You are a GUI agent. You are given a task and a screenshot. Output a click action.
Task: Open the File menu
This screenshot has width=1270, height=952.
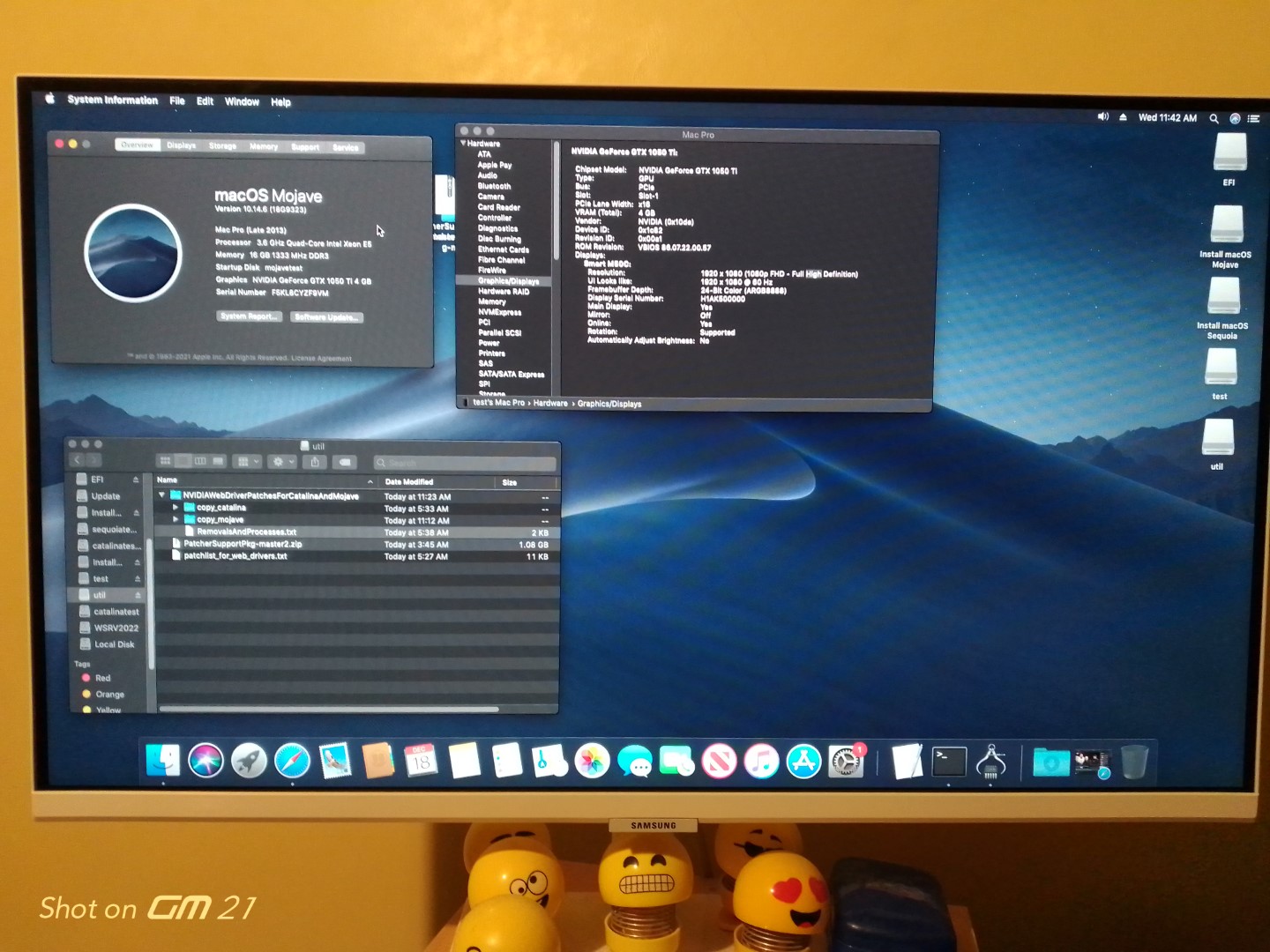(x=177, y=100)
